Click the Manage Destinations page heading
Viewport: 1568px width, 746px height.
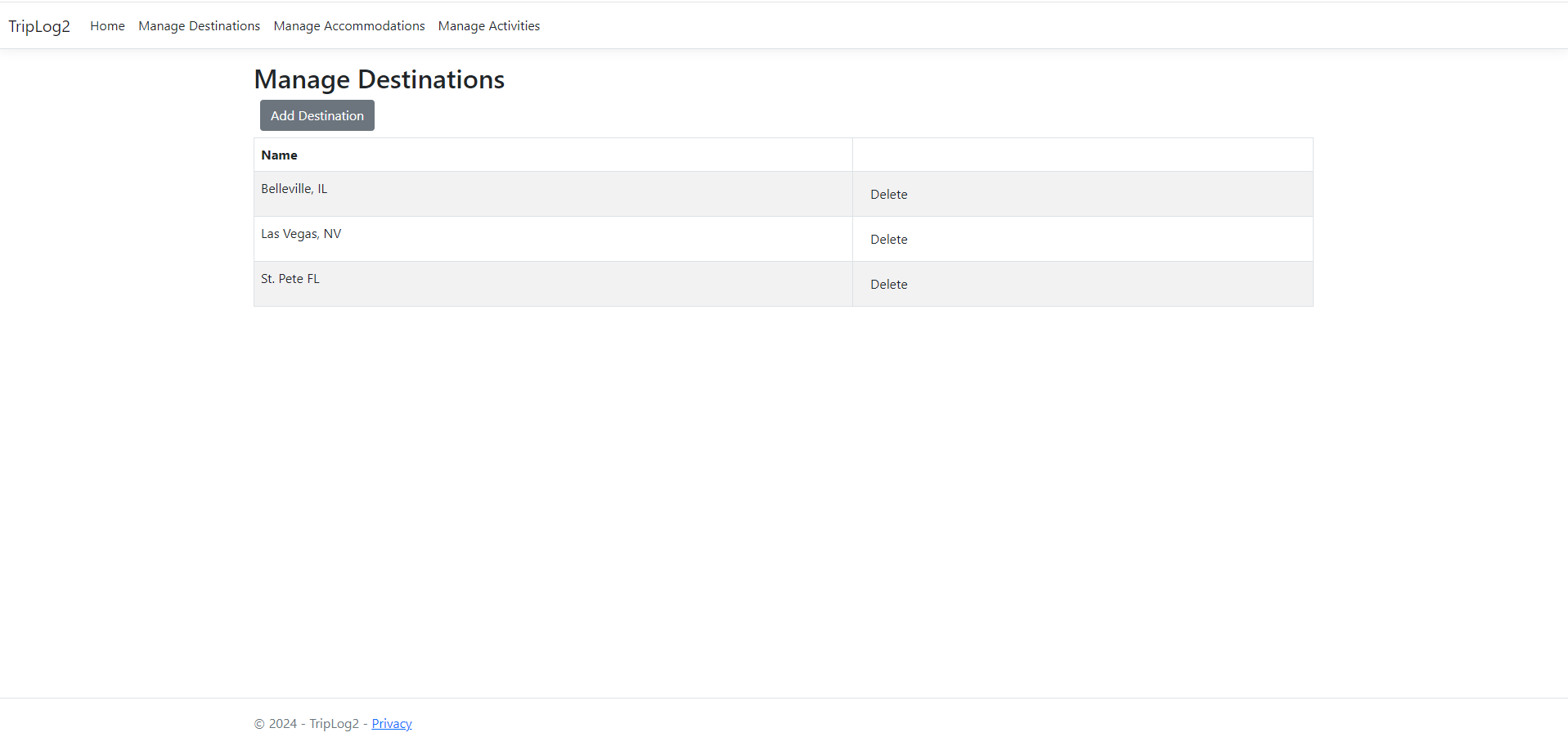[x=379, y=79]
